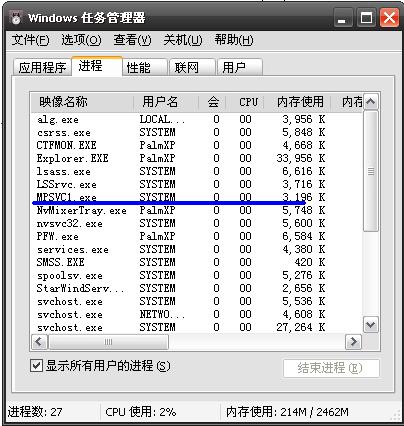The image size is (404, 426).
Task: Click the vertical scrollbar thumb
Action: coord(371,171)
